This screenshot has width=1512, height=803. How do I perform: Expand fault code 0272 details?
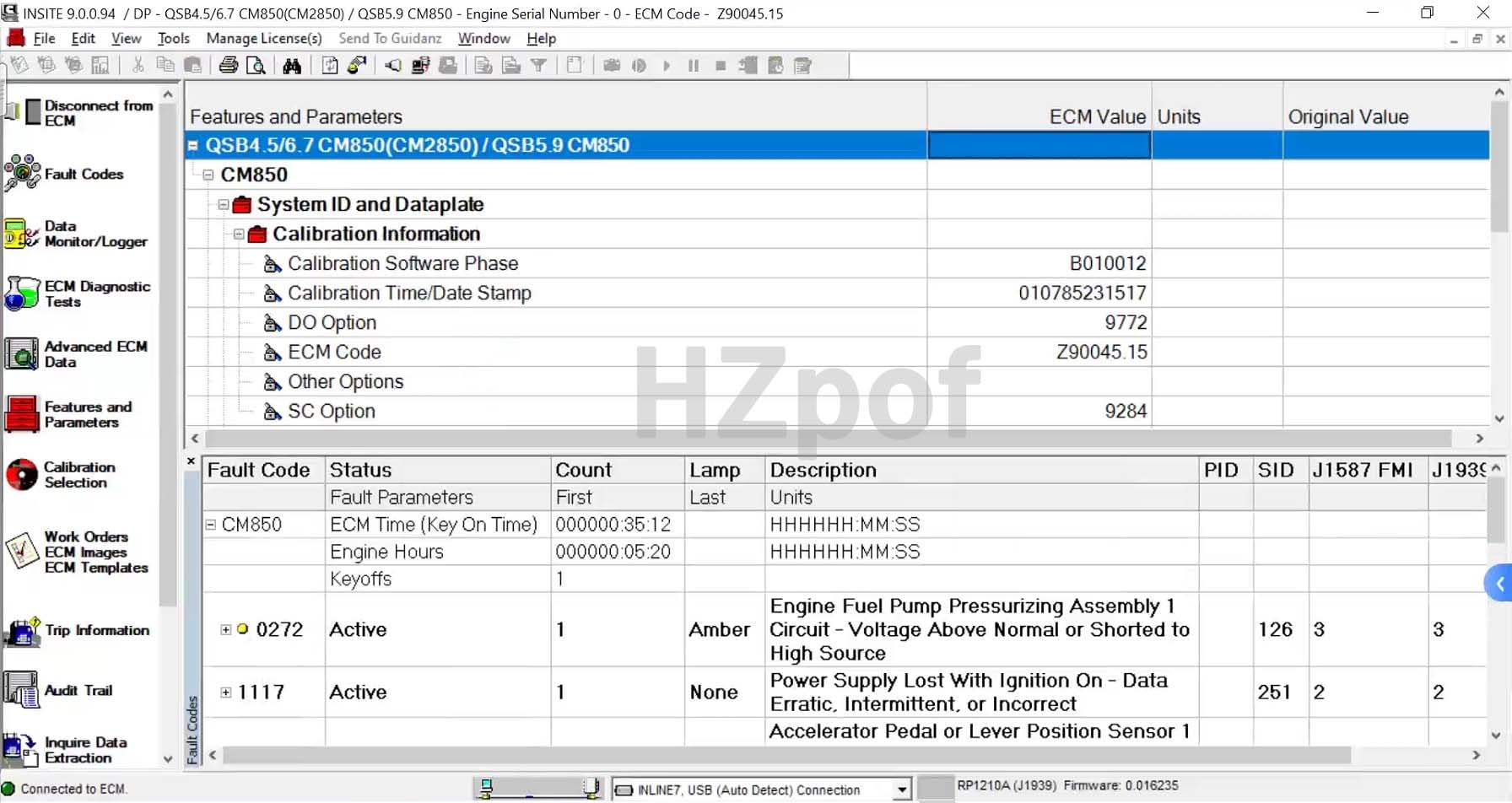point(225,629)
